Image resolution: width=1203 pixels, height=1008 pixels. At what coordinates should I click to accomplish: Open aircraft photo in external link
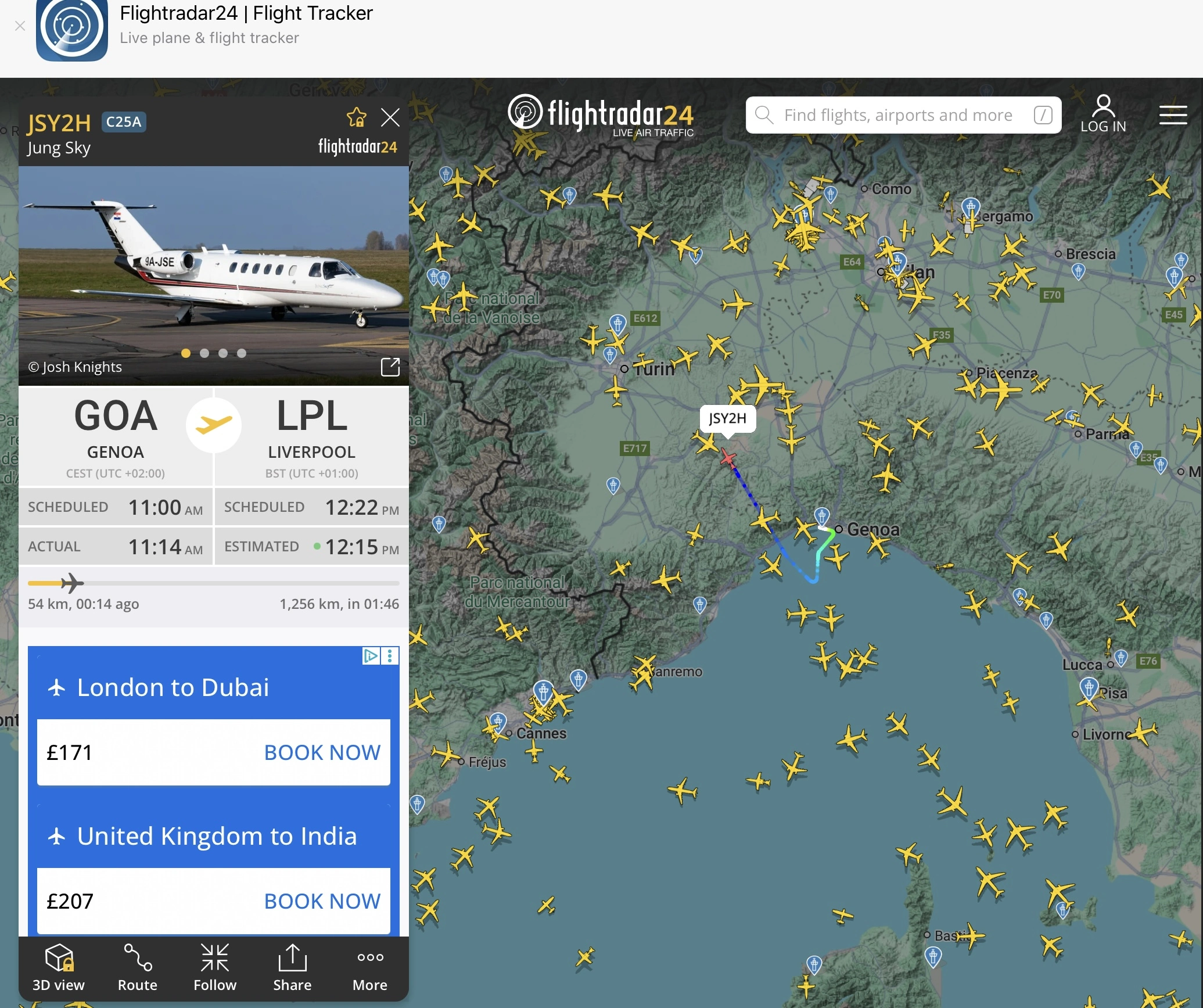(x=390, y=367)
